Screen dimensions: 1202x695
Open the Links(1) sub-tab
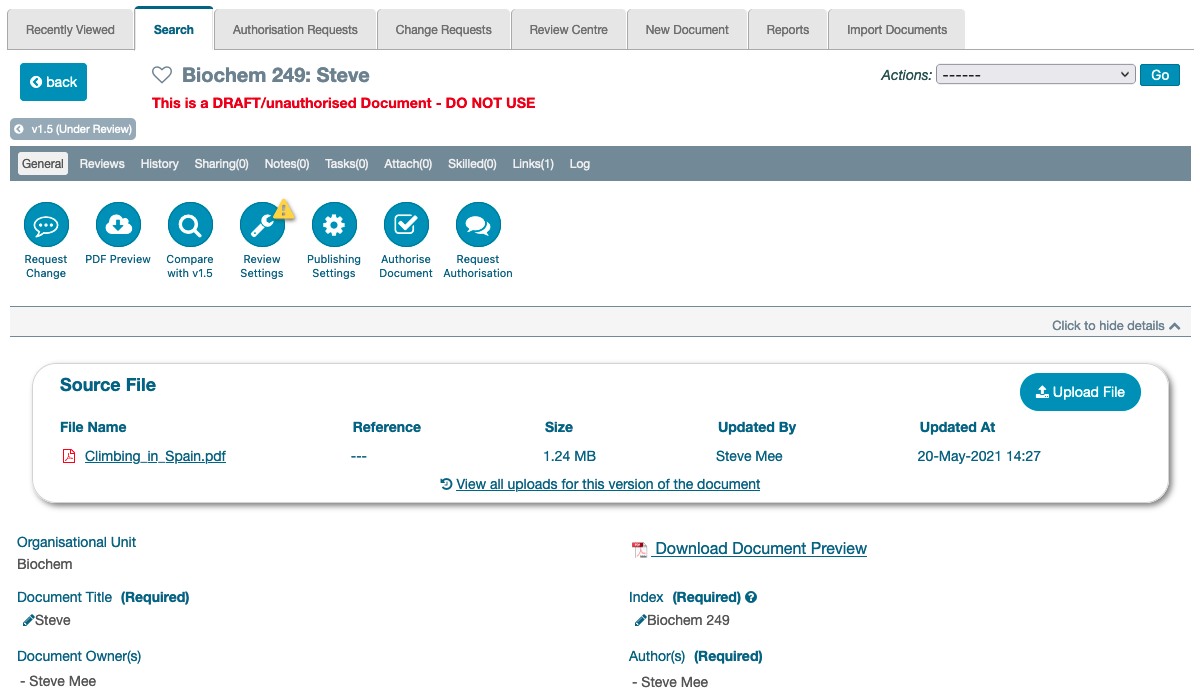[x=533, y=164]
